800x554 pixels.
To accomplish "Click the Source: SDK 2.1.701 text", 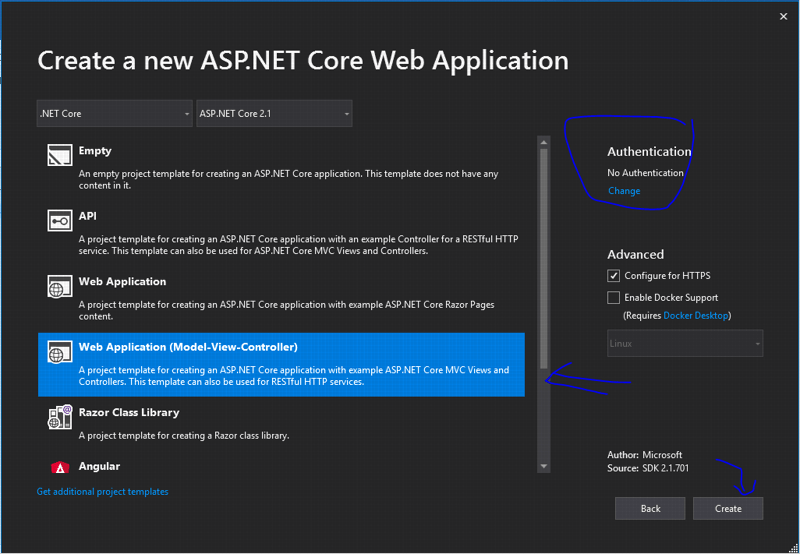I will [648, 468].
